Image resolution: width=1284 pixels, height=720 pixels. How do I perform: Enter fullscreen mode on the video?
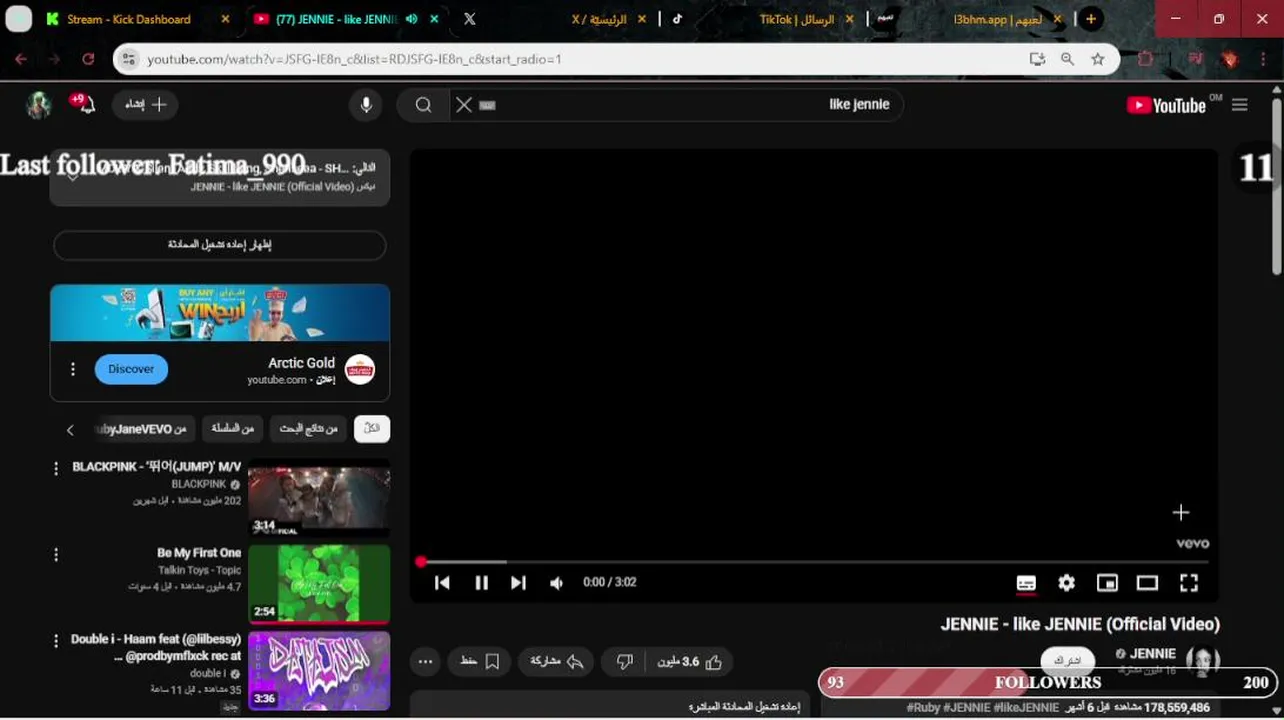pyautogui.click(x=1189, y=583)
